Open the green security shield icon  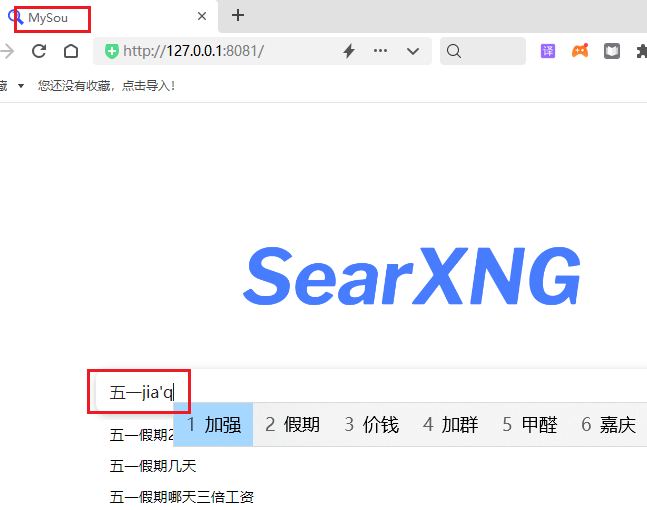click(111, 51)
